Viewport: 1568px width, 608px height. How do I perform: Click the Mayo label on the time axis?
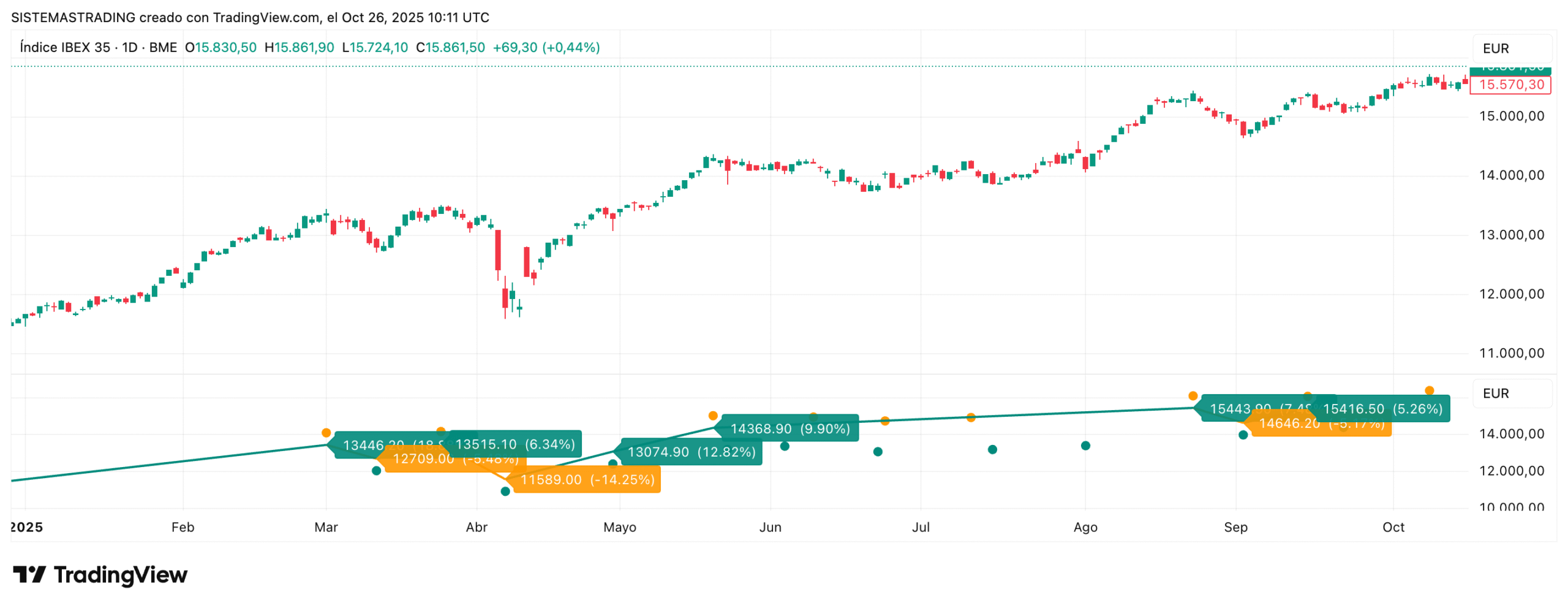[x=619, y=527]
